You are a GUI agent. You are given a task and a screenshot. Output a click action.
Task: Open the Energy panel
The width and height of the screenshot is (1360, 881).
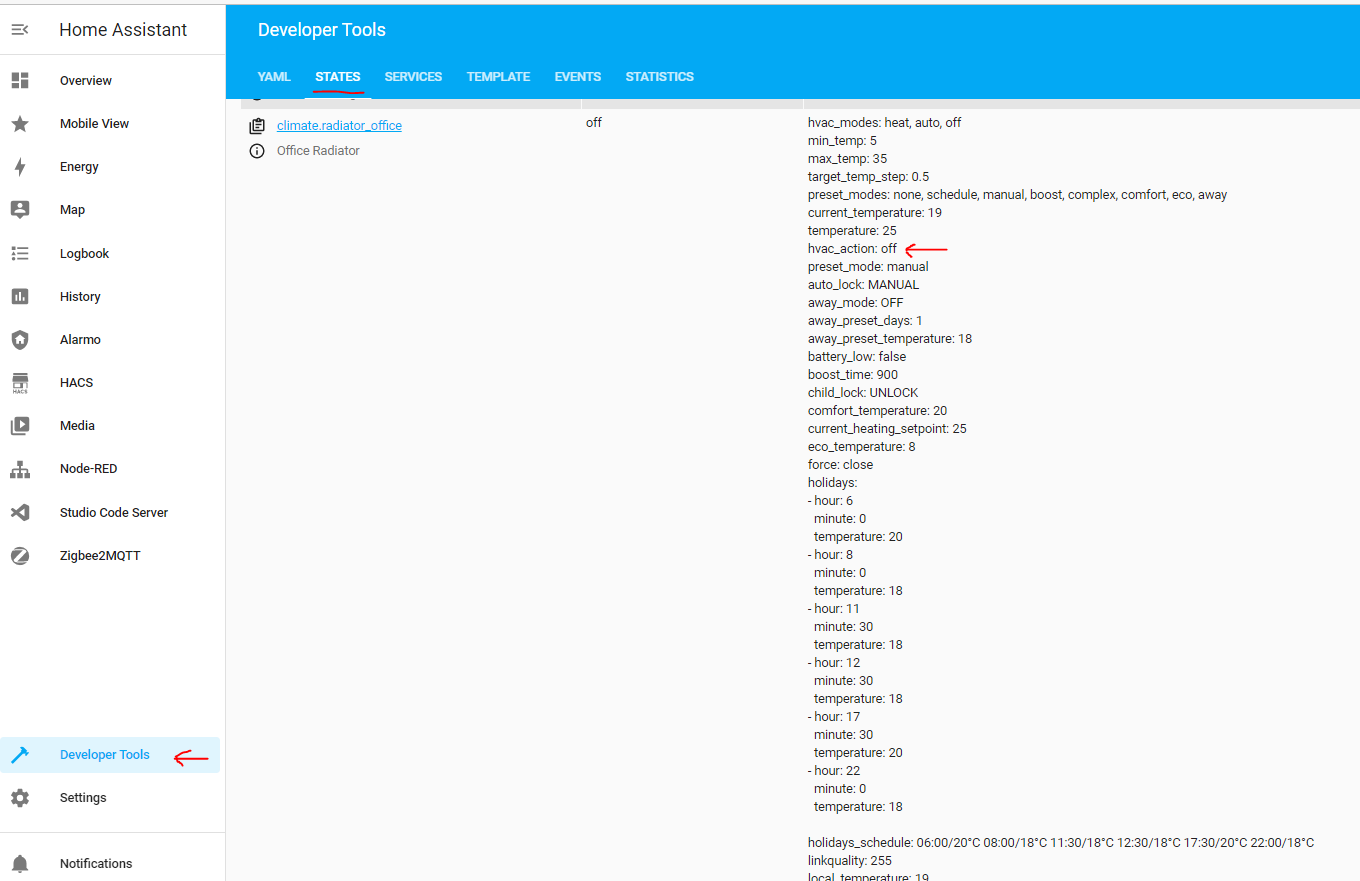pos(77,166)
